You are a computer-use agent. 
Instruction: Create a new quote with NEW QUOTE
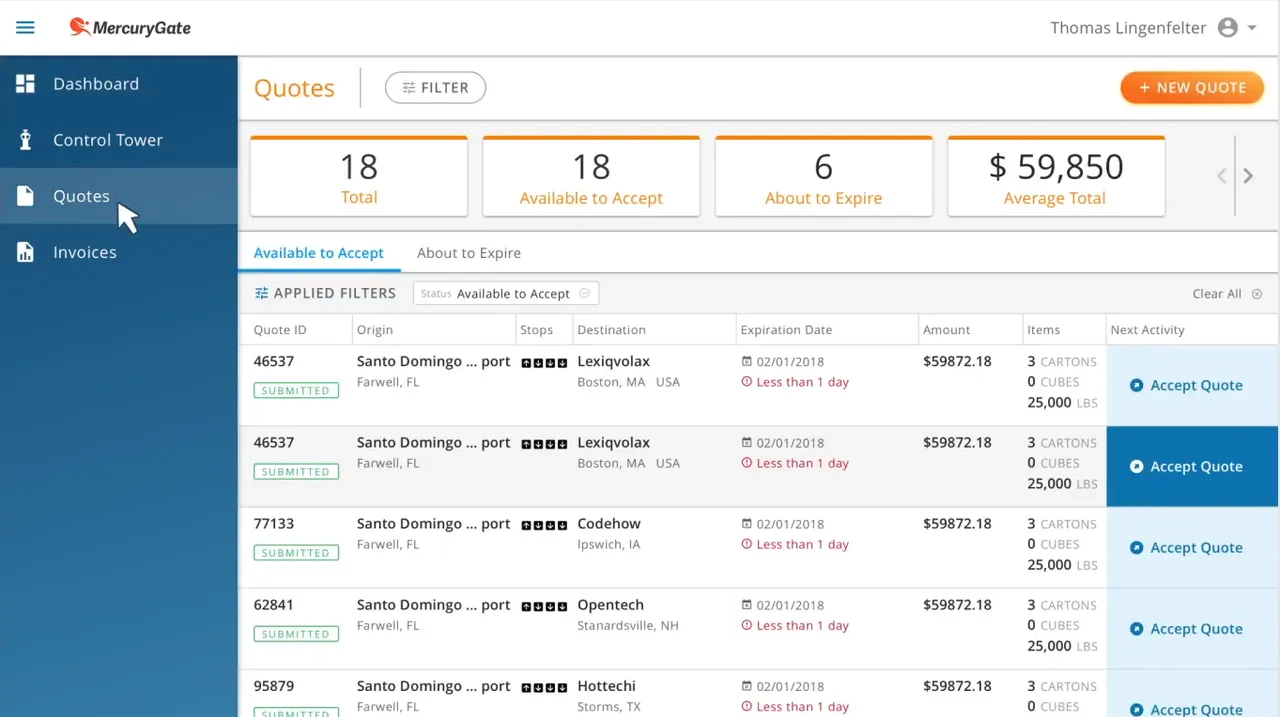point(1192,88)
